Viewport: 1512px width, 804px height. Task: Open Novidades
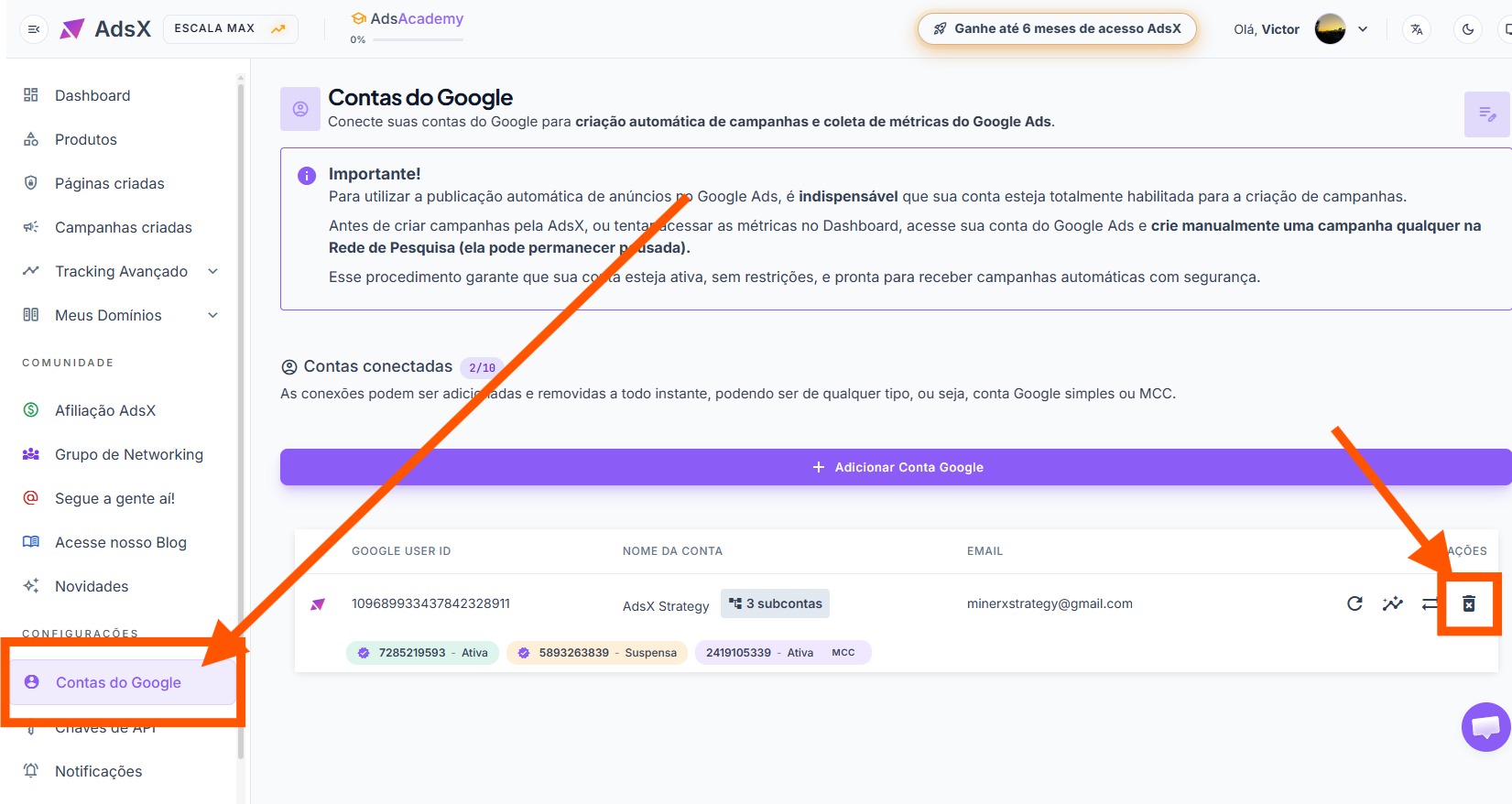pos(92,586)
